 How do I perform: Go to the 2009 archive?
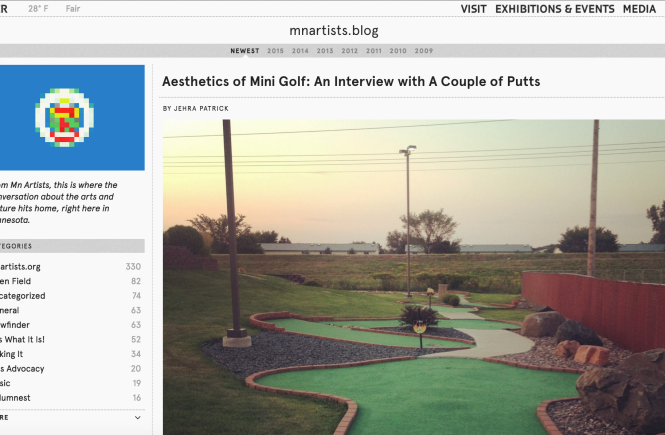point(424,51)
